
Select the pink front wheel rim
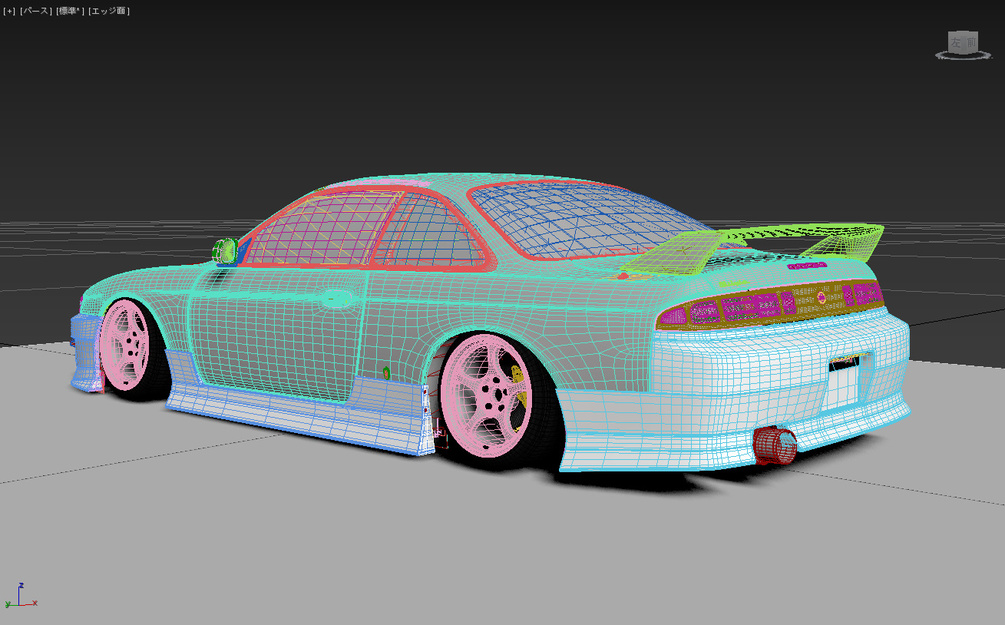coord(125,344)
